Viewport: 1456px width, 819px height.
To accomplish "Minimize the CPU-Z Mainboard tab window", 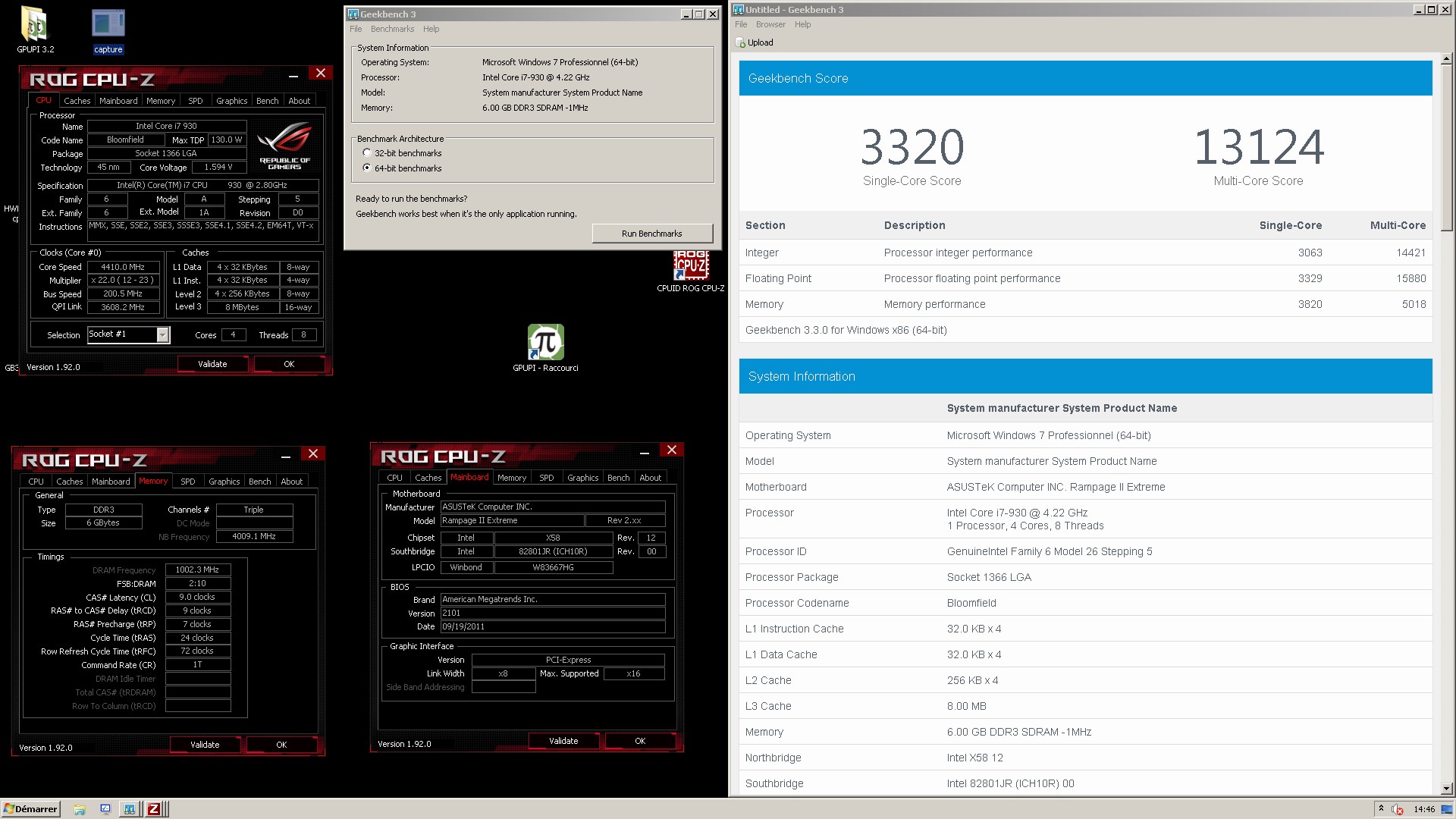I will pos(644,451).
